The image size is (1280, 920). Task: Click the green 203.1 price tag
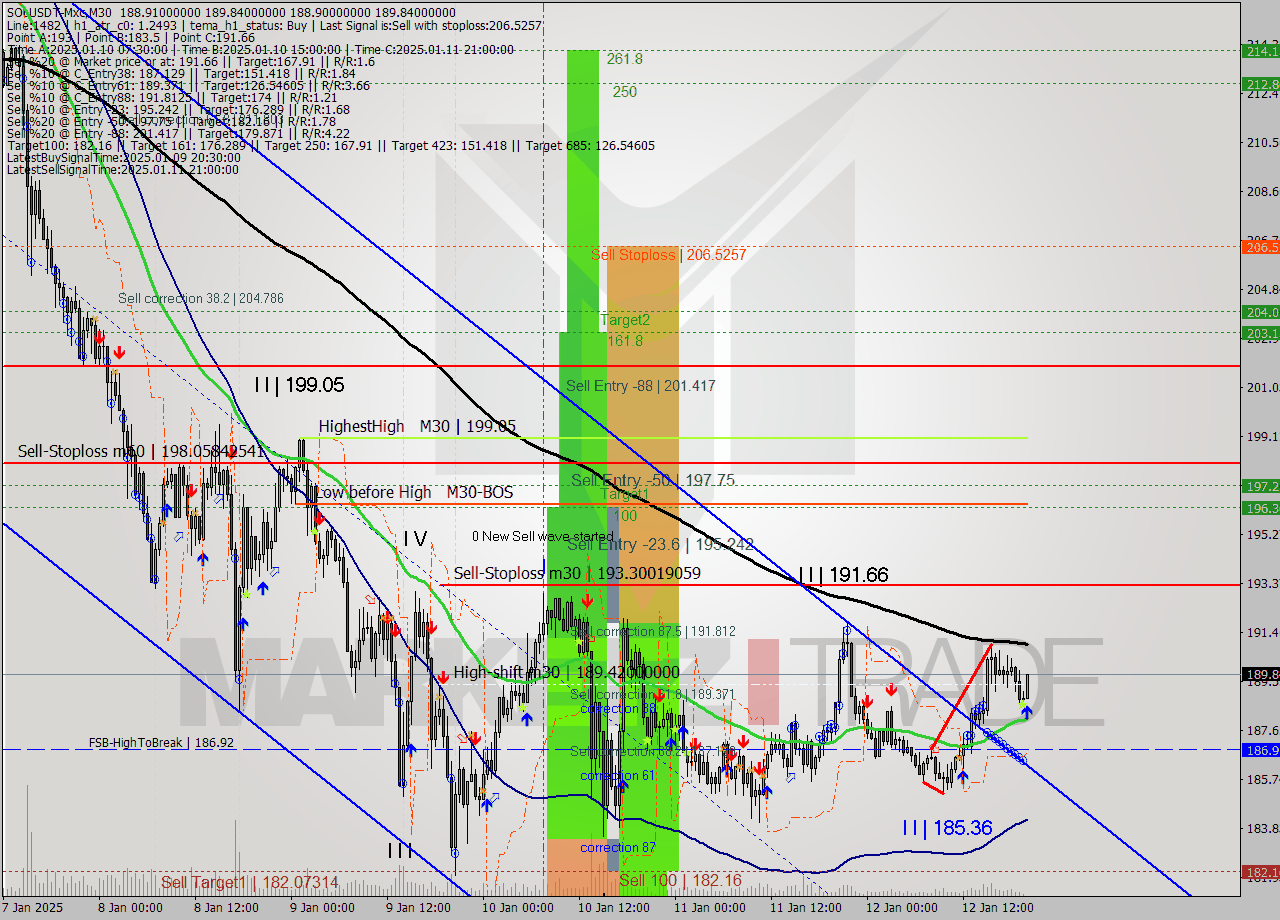point(1261,332)
